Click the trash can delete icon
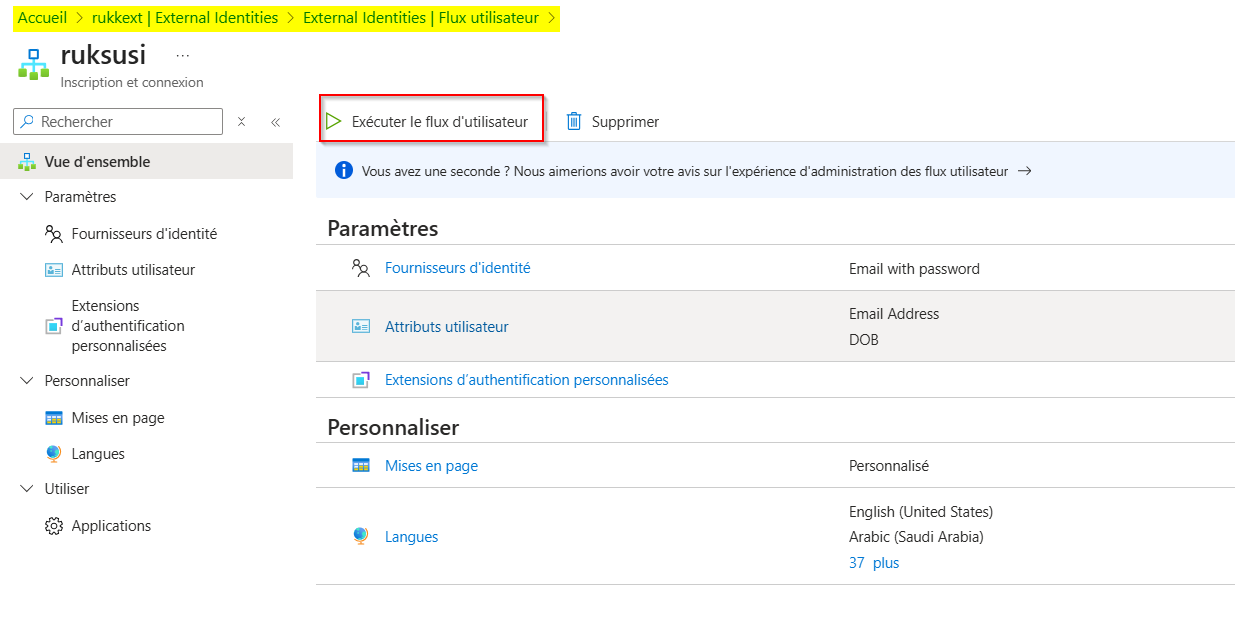This screenshot has width=1235, height=630. coord(574,121)
